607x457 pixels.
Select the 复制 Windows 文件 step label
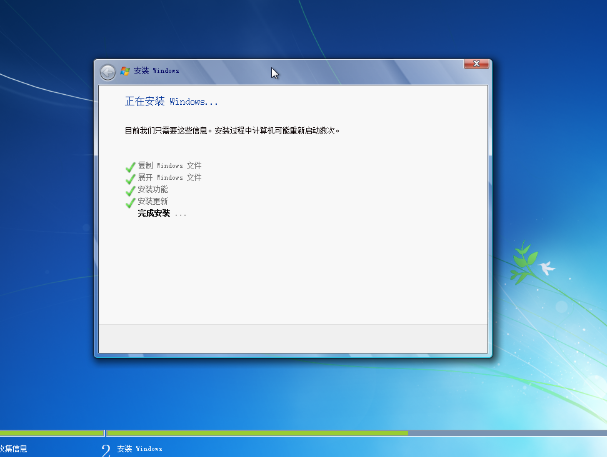[x=169, y=165]
